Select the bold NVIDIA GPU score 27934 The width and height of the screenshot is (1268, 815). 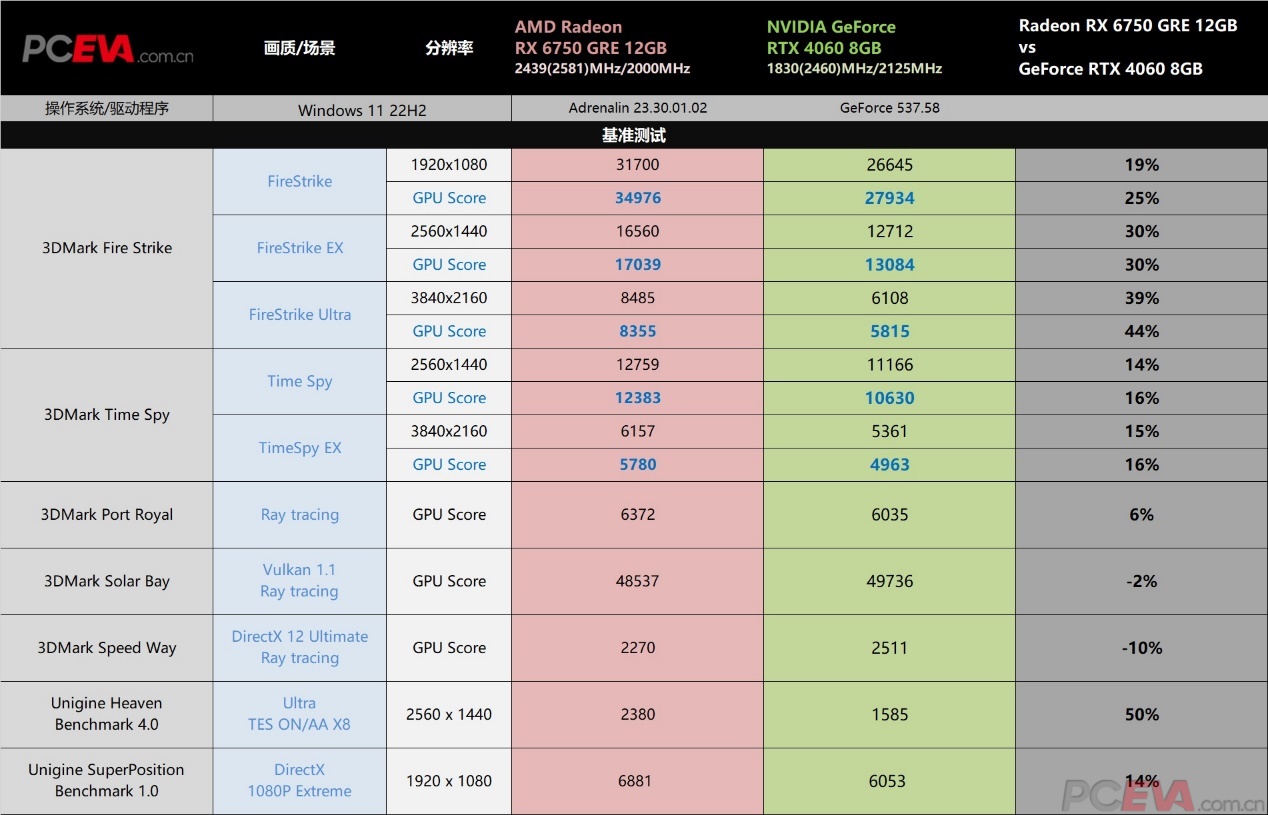click(x=890, y=198)
